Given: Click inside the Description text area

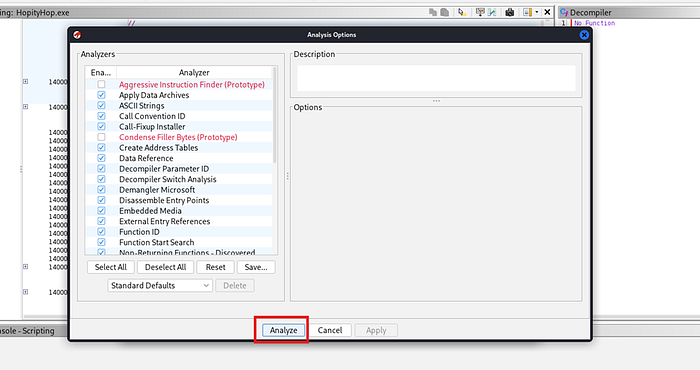Looking at the screenshot, I should 436,78.
